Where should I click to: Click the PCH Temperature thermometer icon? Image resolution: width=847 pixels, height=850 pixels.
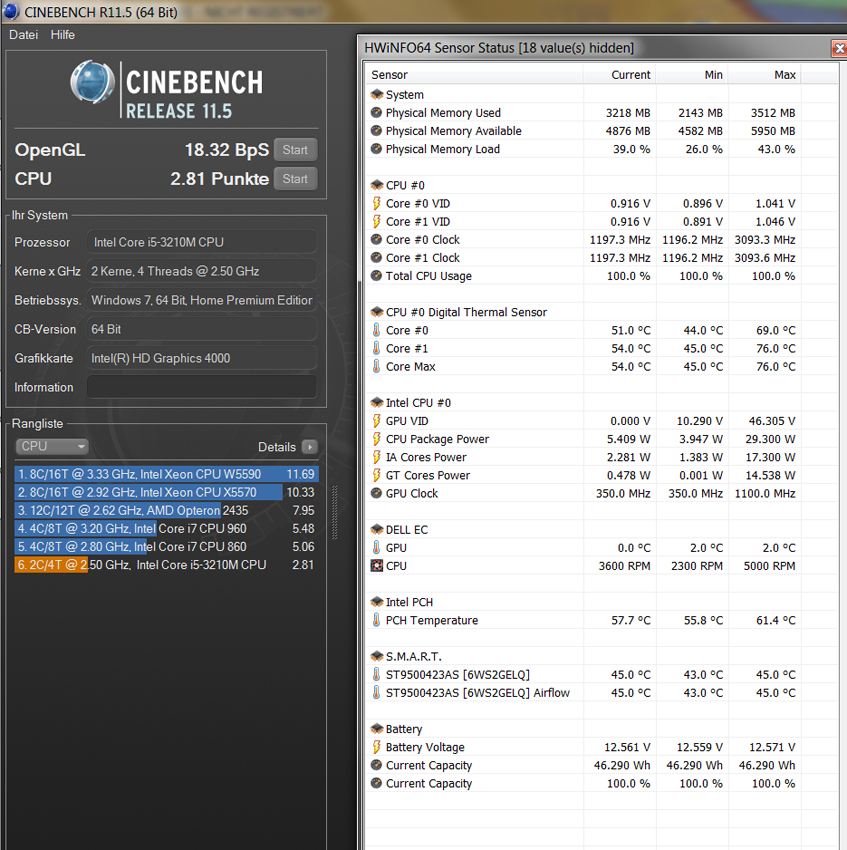pos(376,620)
